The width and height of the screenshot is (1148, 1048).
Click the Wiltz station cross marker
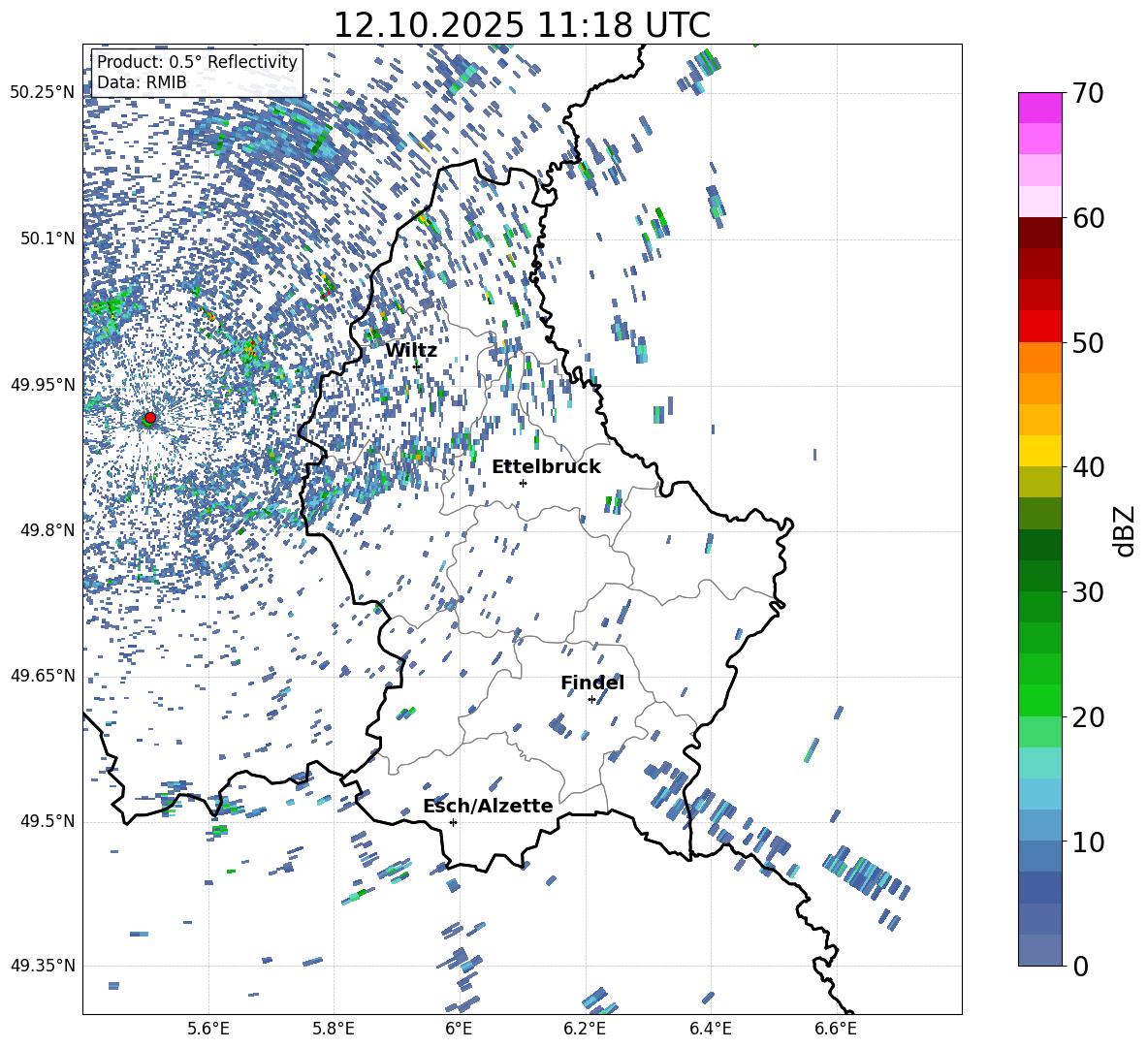(x=417, y=366)
